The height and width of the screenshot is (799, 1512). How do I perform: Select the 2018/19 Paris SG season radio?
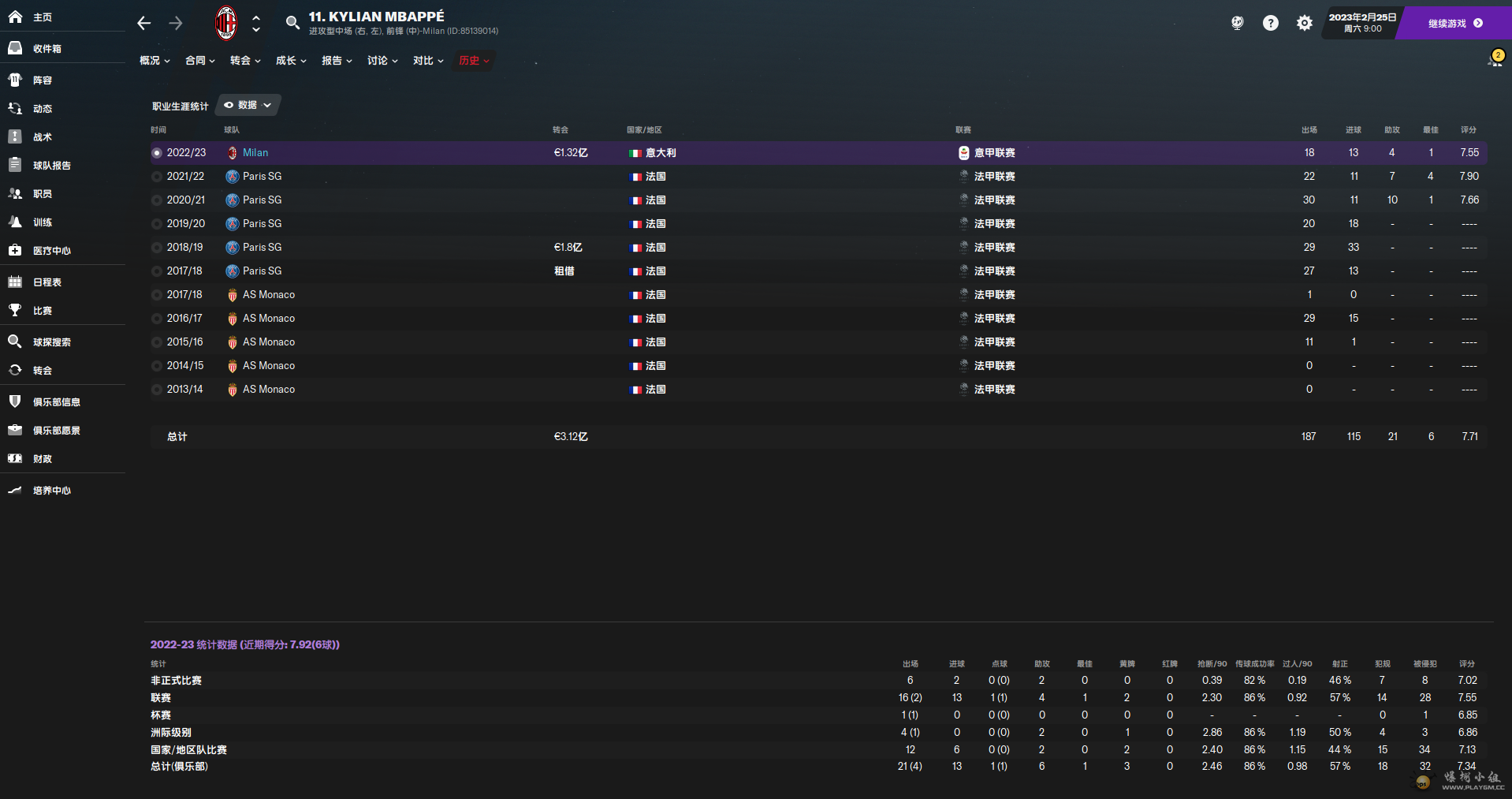[x=157, y=248]
